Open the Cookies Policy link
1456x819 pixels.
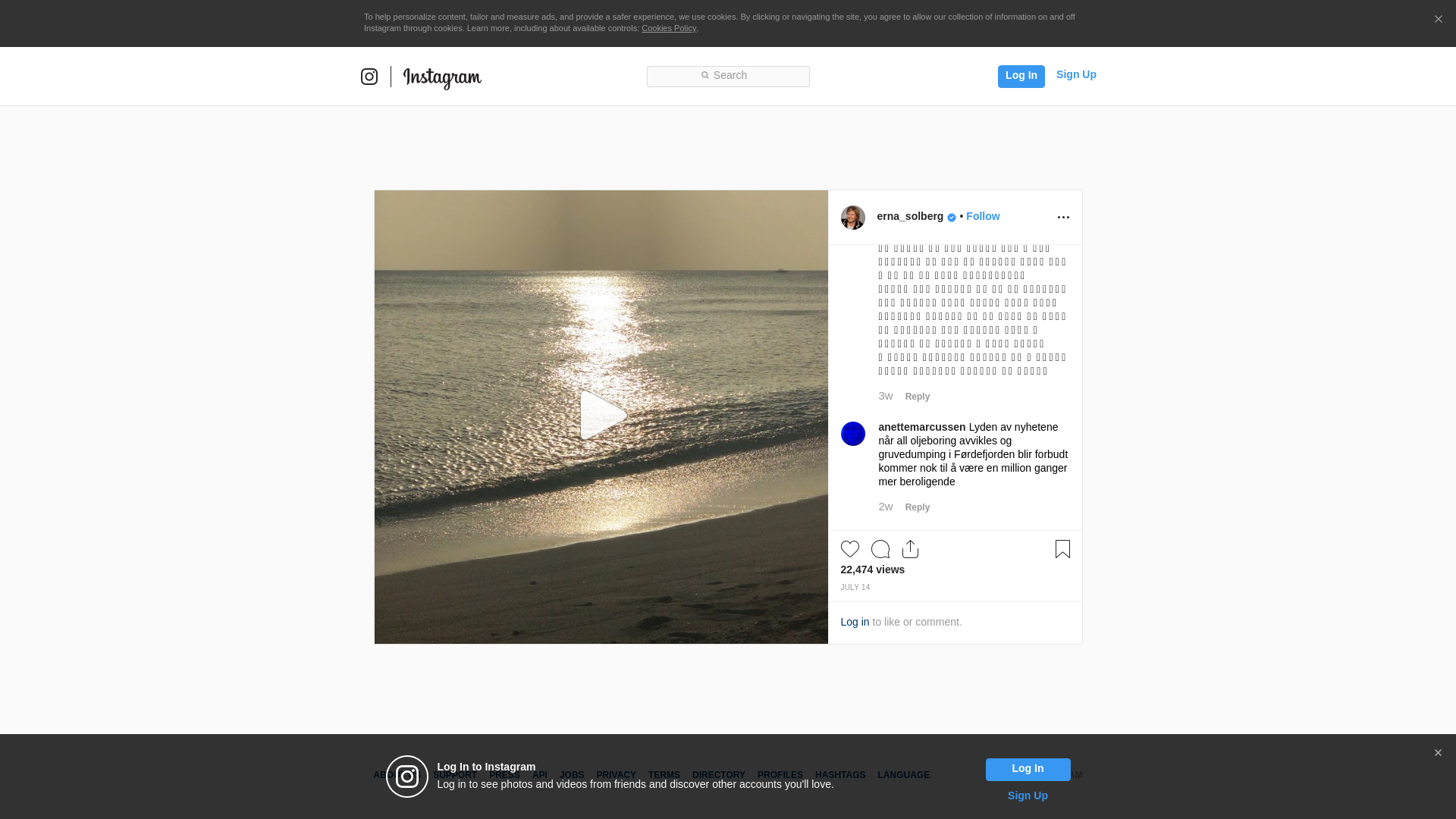pyautogui.click(x=668, y=28)
